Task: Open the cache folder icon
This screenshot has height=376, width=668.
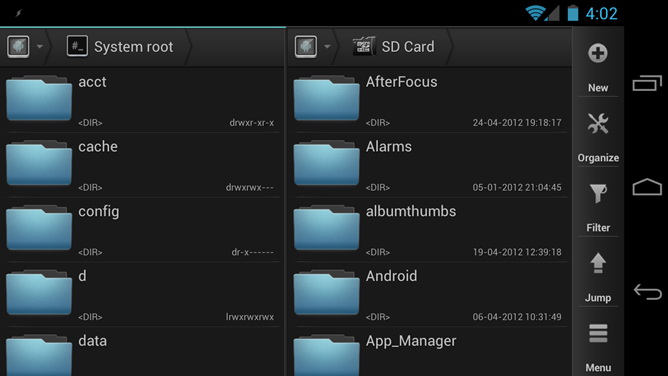Action: 39,162
